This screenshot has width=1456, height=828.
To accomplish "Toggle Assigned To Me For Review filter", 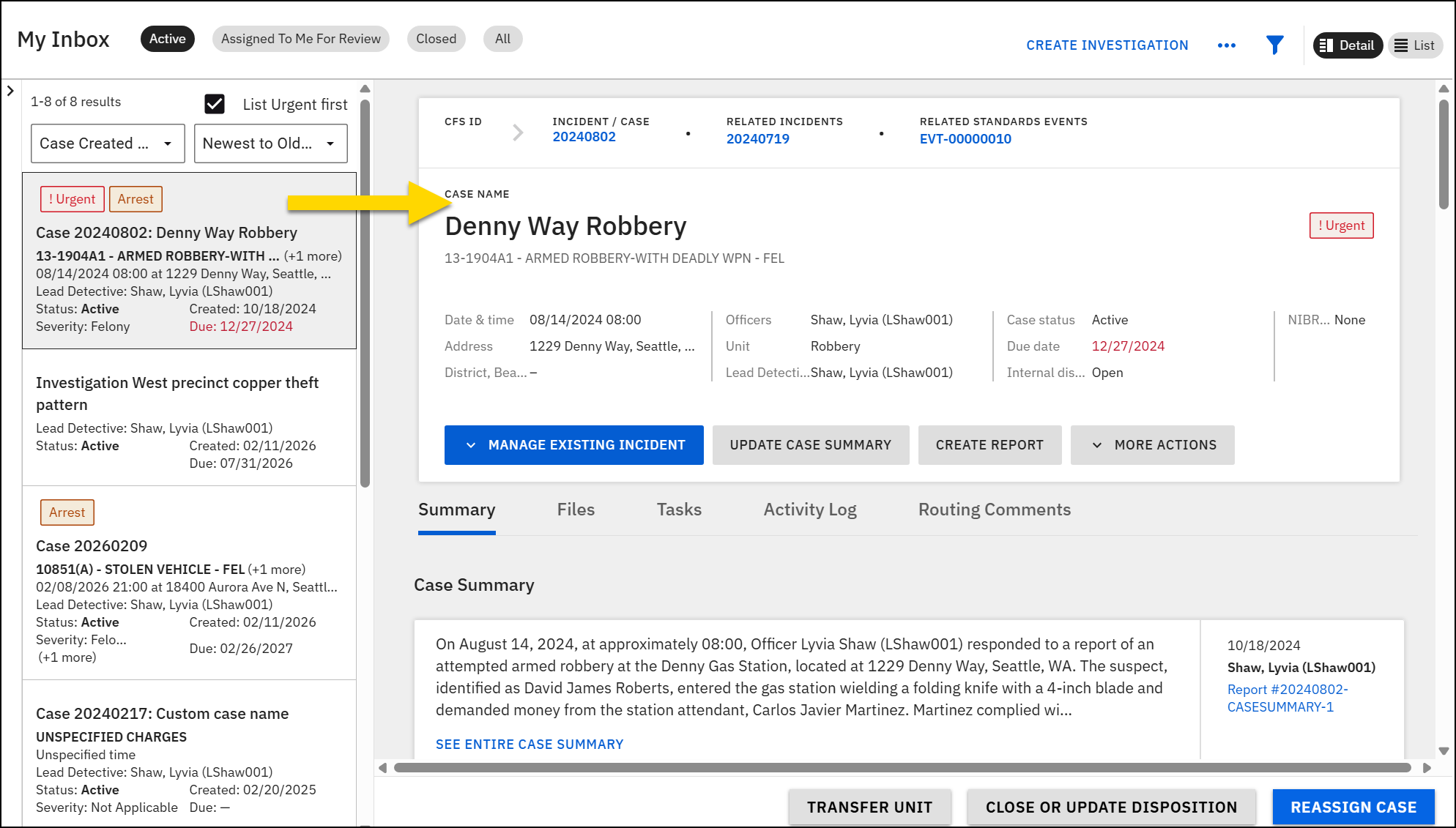I will tap(300, 39).
